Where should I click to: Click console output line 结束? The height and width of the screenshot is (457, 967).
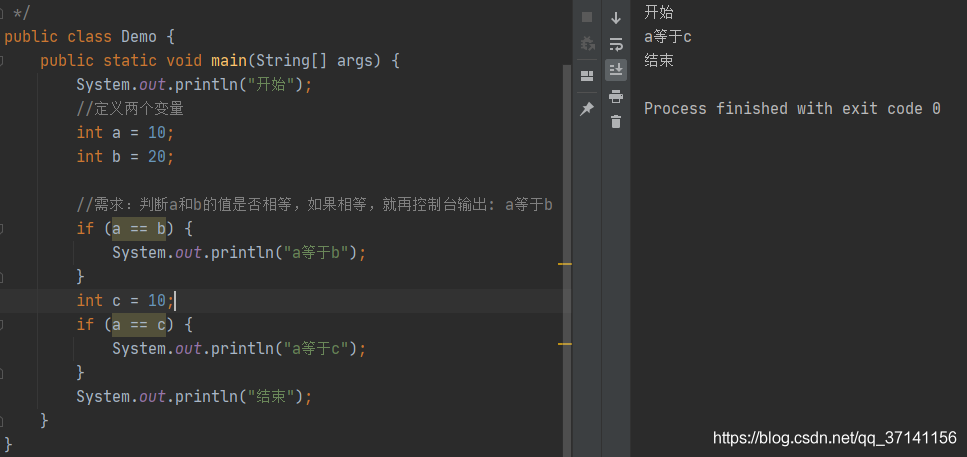[x=659, y=60]
